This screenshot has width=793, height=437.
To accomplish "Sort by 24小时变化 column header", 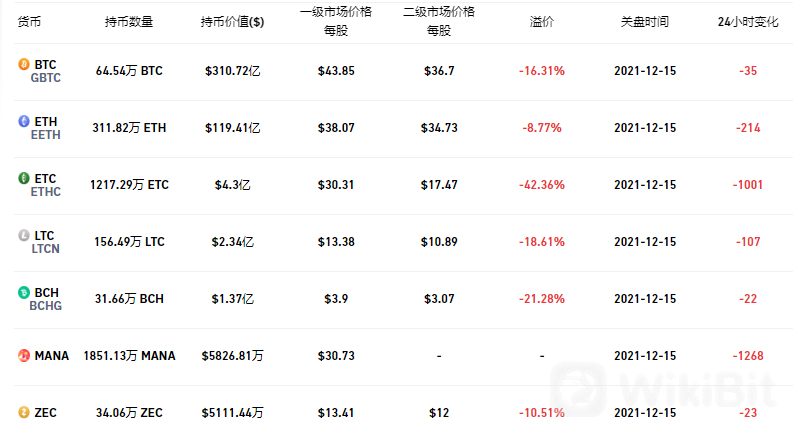I will coord(748,22).
